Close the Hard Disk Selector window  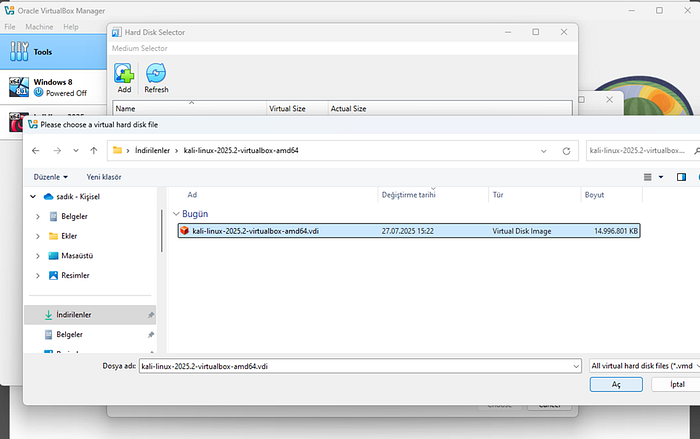(x=564, y=32)
